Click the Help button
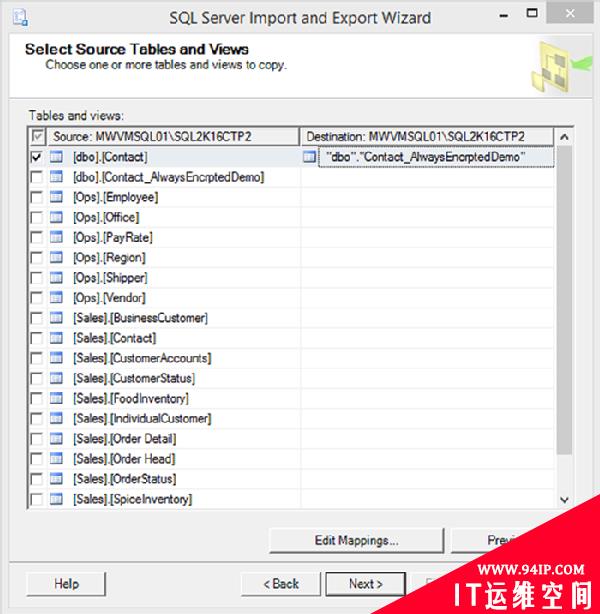 [x=66, y=584]
